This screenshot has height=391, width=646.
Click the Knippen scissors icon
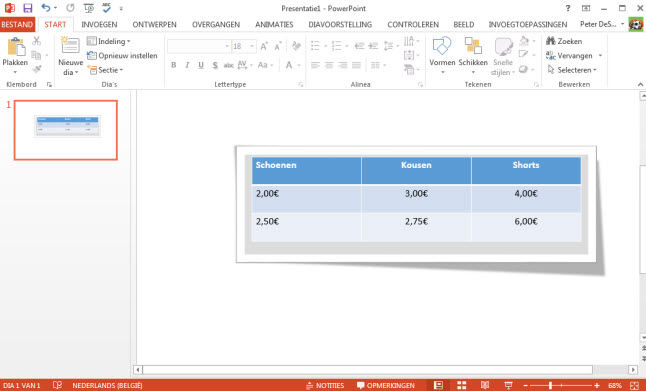pyautogui.click(x=37, y=41)
